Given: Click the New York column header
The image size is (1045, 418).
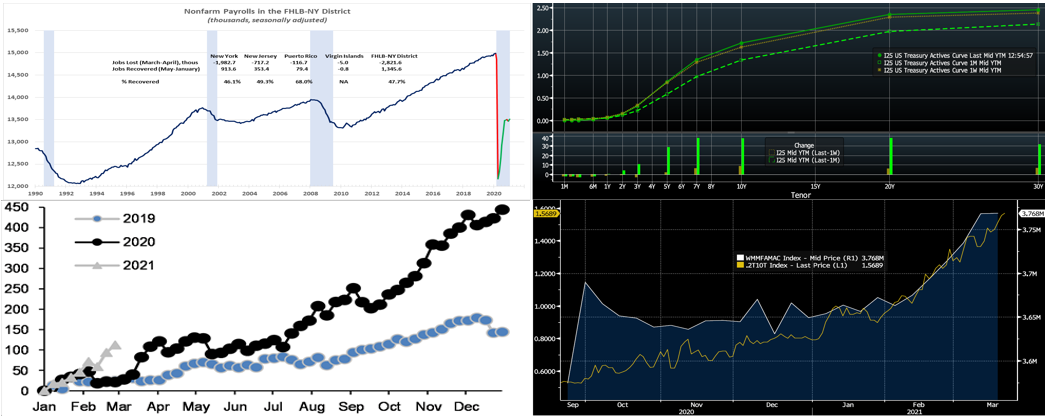Looking at the screenshot, I should point(226,56).
